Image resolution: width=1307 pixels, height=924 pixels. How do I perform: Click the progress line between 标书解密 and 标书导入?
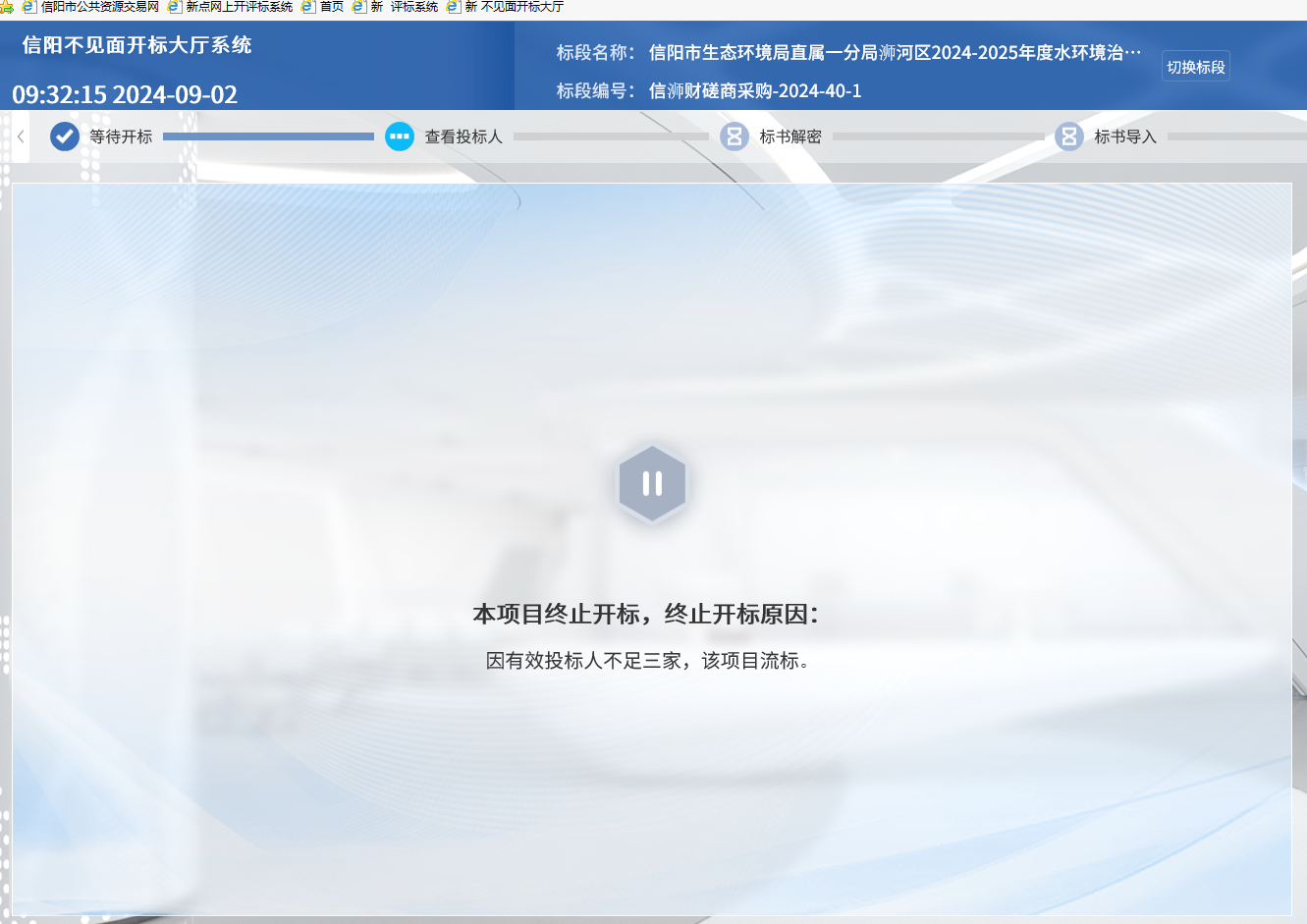[938, 136]
